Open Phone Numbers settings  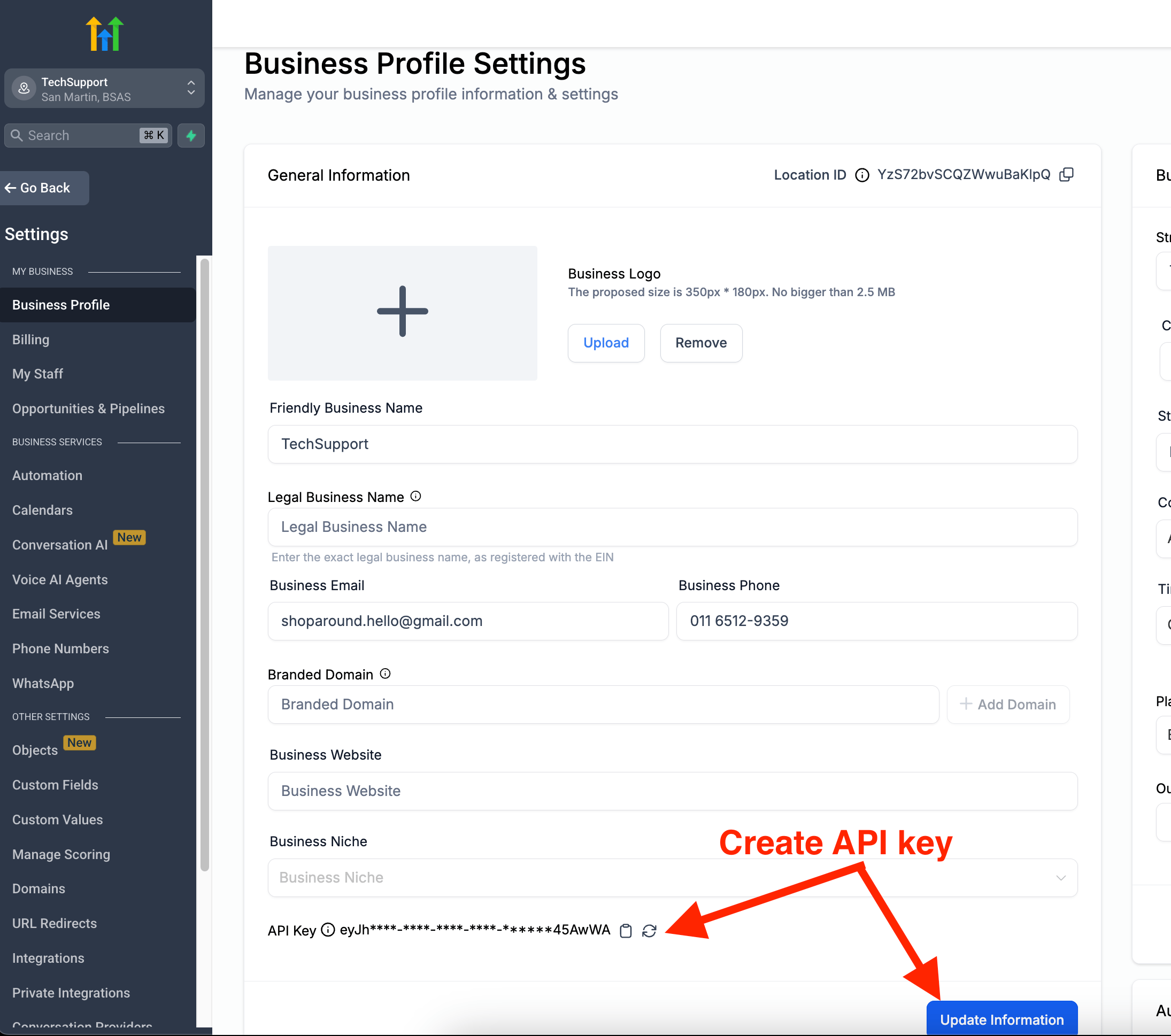(61, 649)
